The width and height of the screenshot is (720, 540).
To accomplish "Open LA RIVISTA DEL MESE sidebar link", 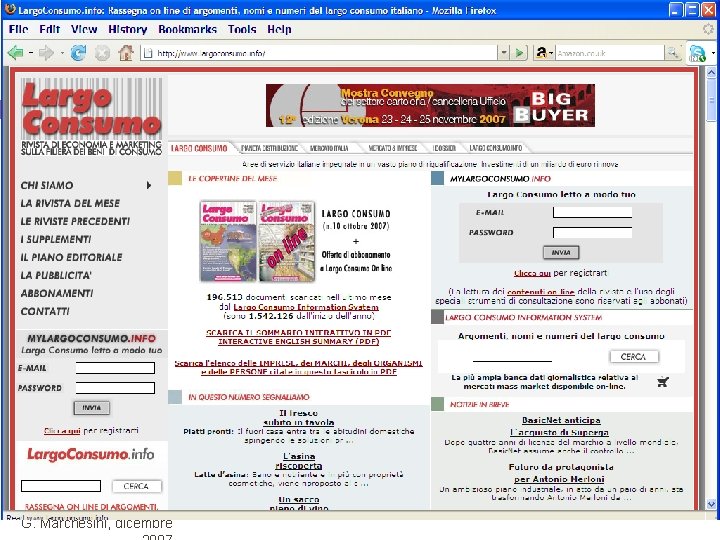I will click(70, 203).
